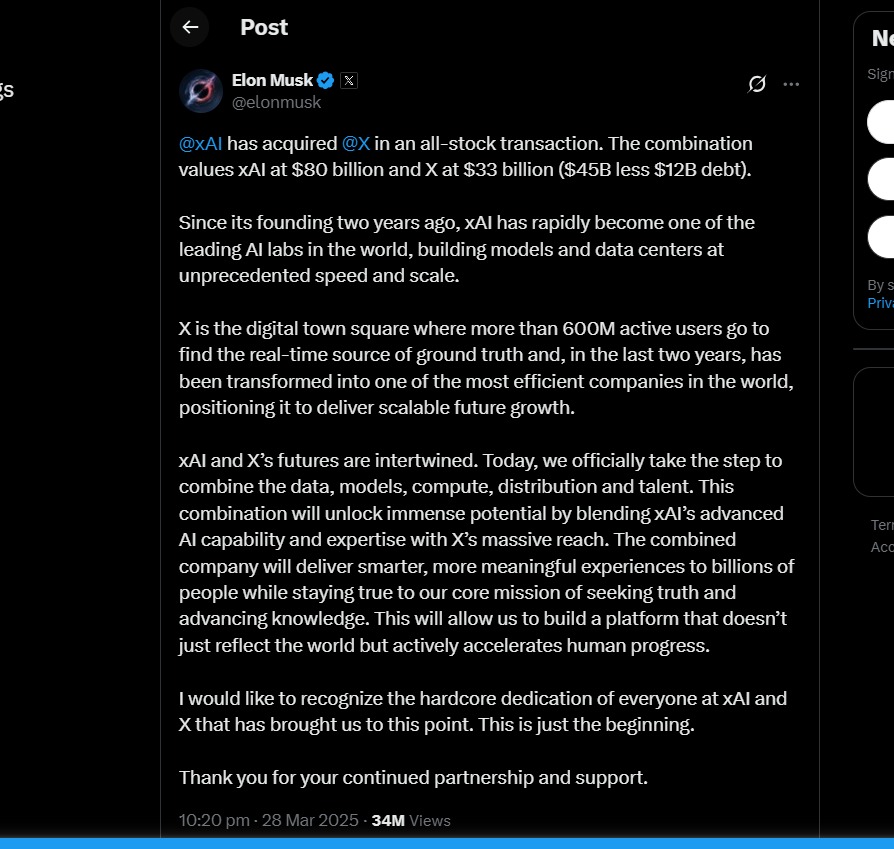This screenshot has width=894, height=849.
Task: Open the Accessibility footer link
Action: coord(882,547)
